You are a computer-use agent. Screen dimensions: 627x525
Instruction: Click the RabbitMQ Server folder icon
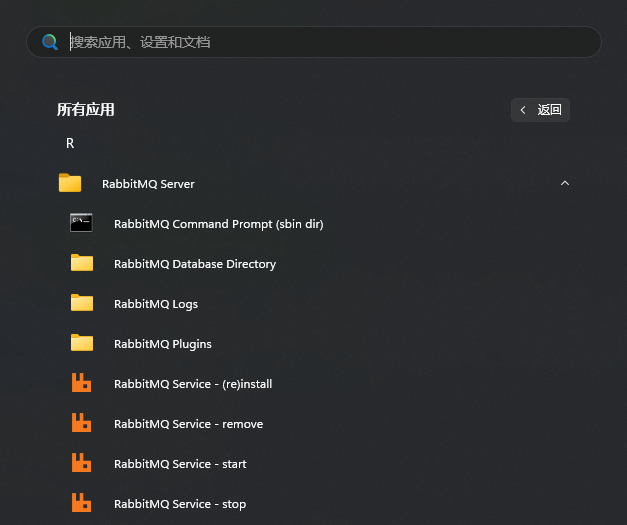[70, 183]
